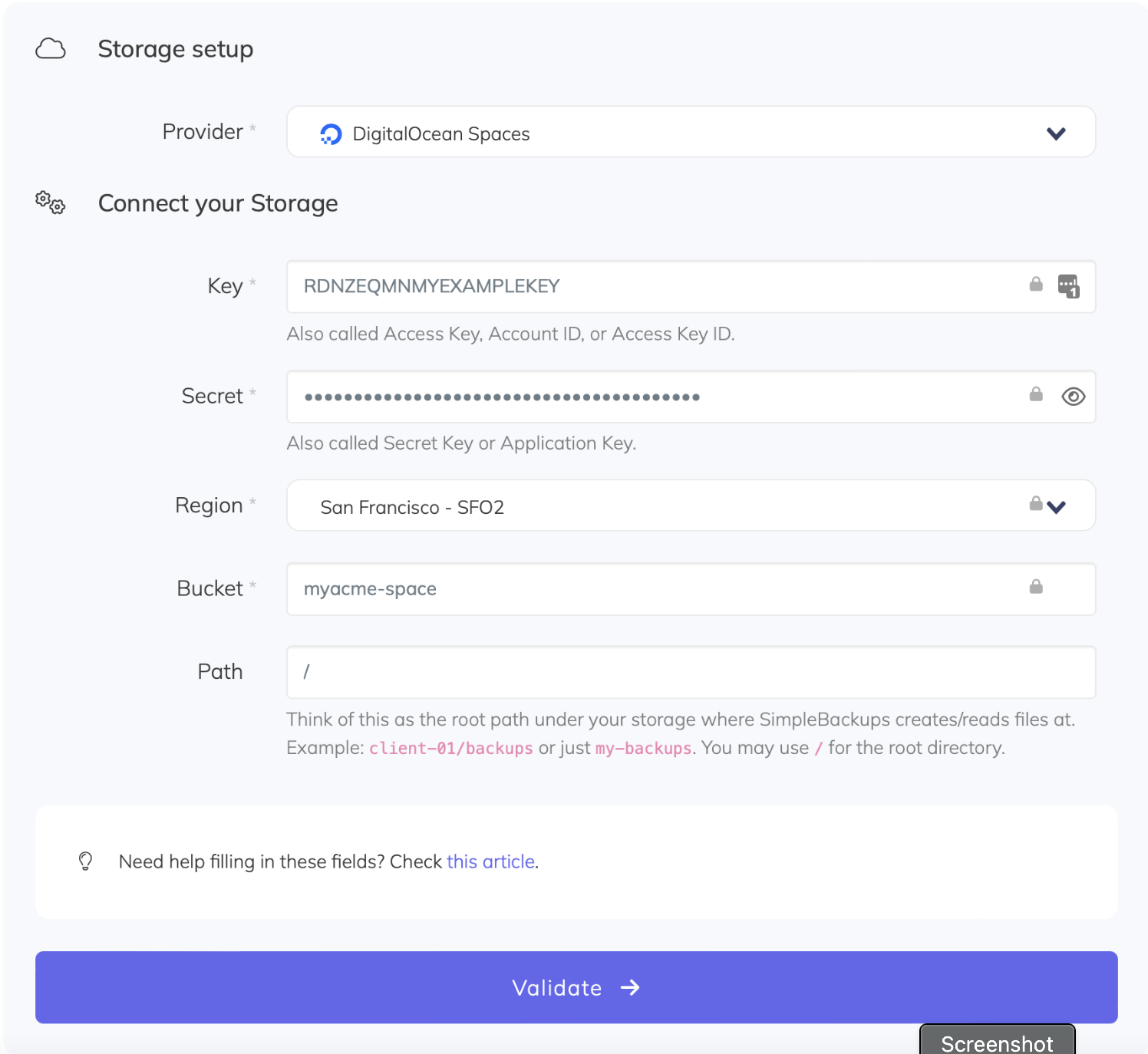The height and width of the screenshot is (1054, 1148).
Task: Open the 'this article' help link
Action: click(x=490, y=861)
